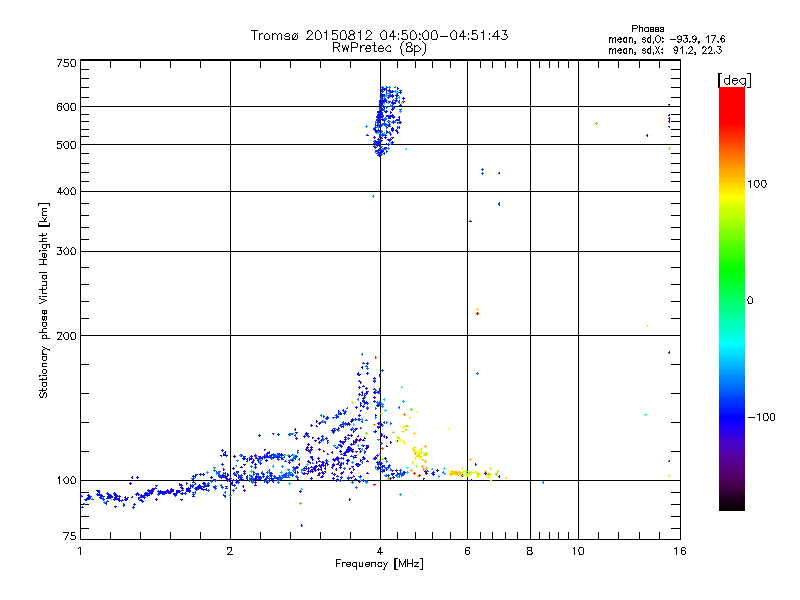800x600 pixels.
Task: Click the x-axis '16' tick label
Action: (680, 551)
